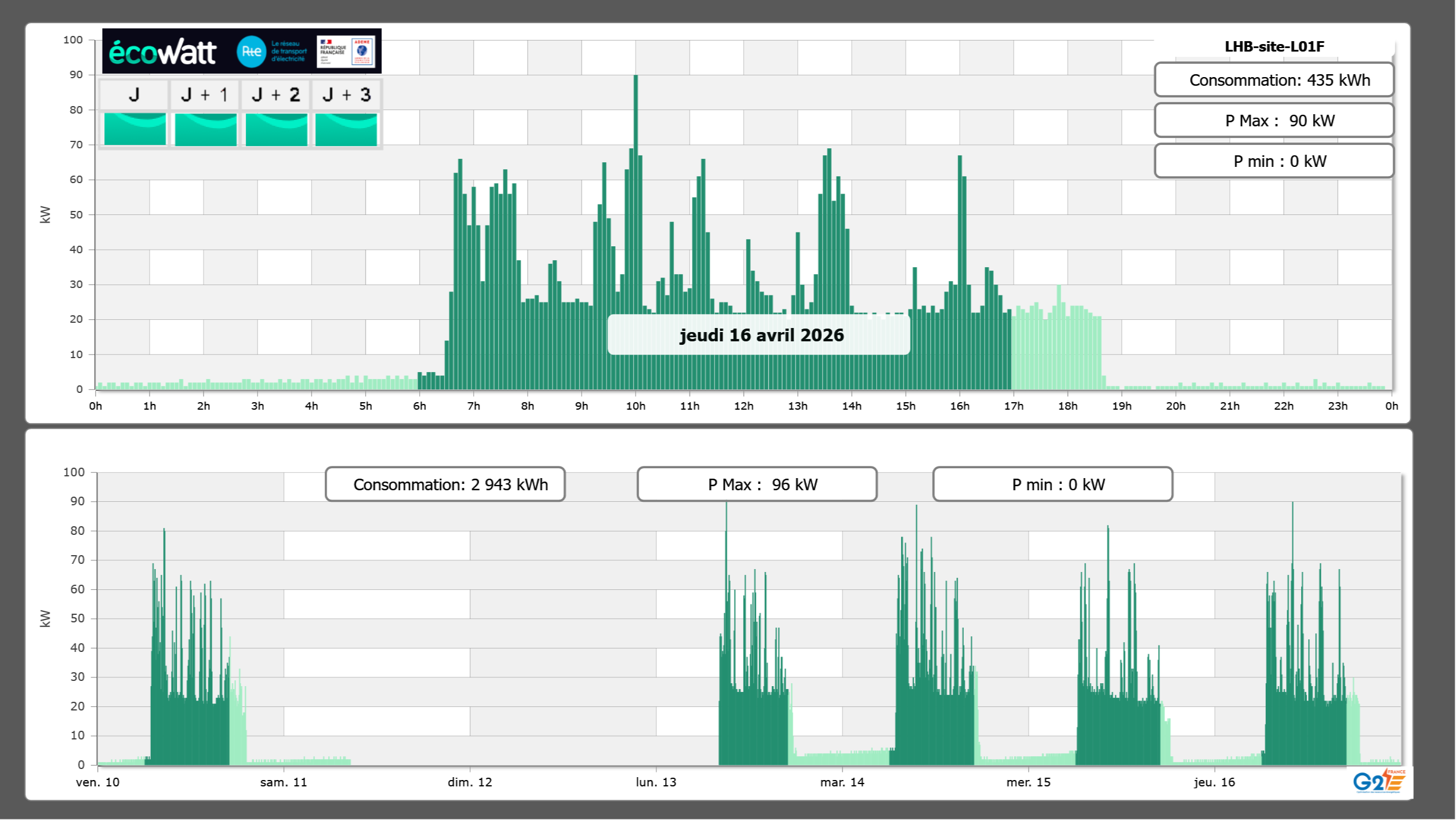The height and width of the screenshot is (820, 1456).
Task: Click the green signal icon under J + 3
Action: click(x=346, y=129)
